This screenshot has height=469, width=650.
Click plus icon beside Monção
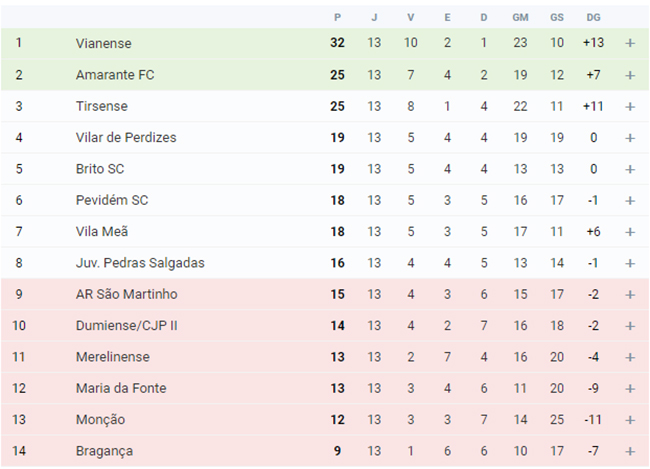tap(630, 420)
